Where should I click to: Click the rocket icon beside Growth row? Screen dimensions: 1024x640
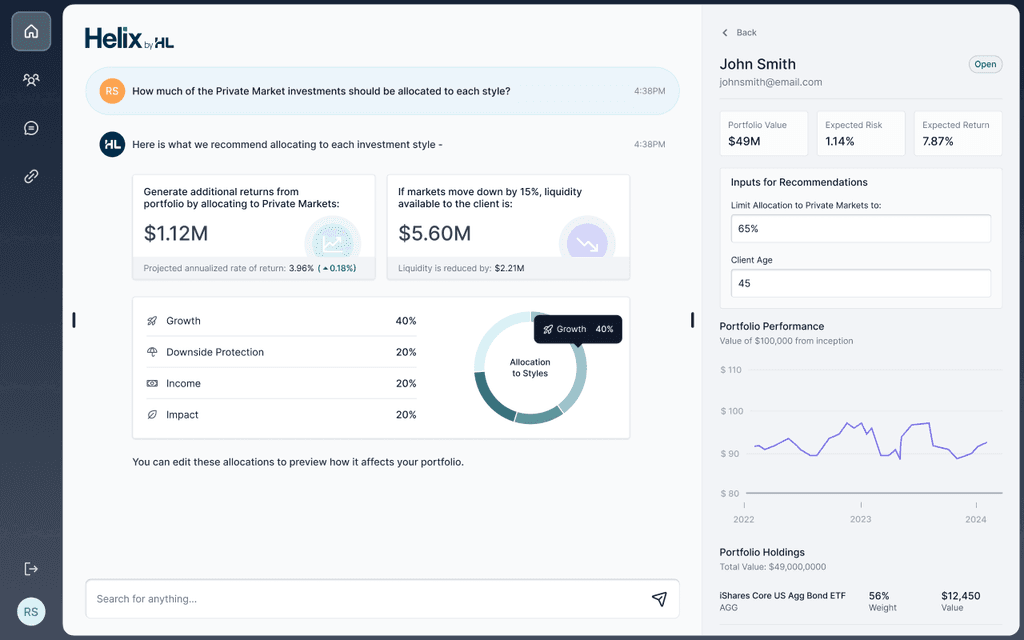coord(152,321)
